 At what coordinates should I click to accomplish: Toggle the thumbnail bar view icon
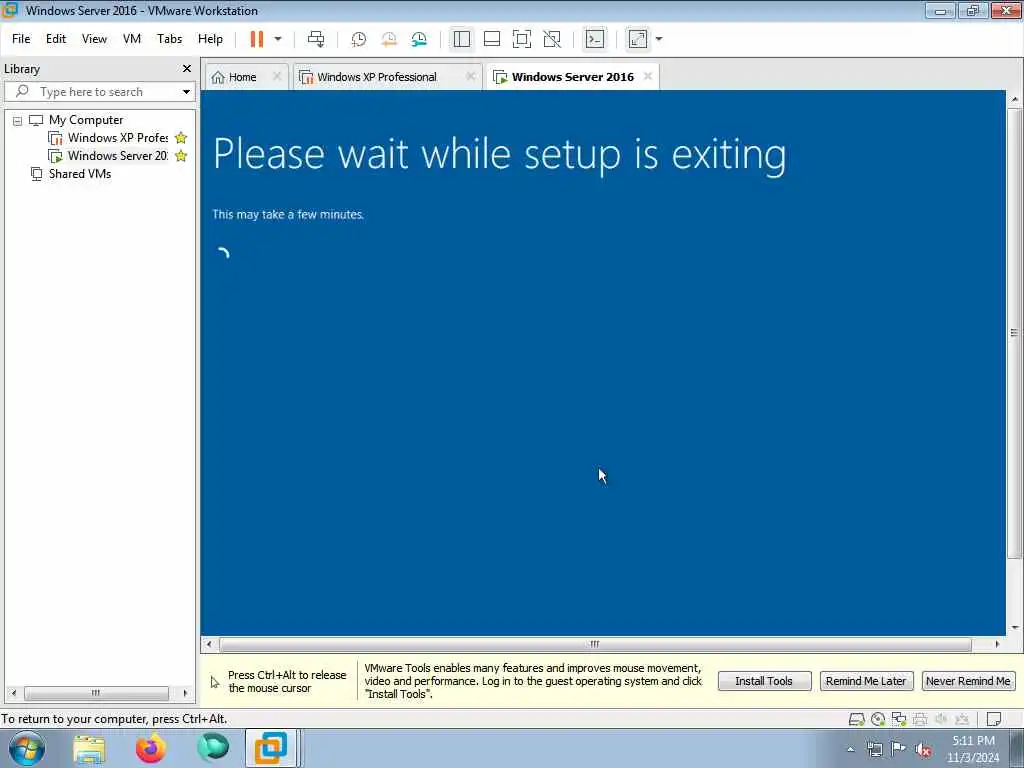pos(492,39)
